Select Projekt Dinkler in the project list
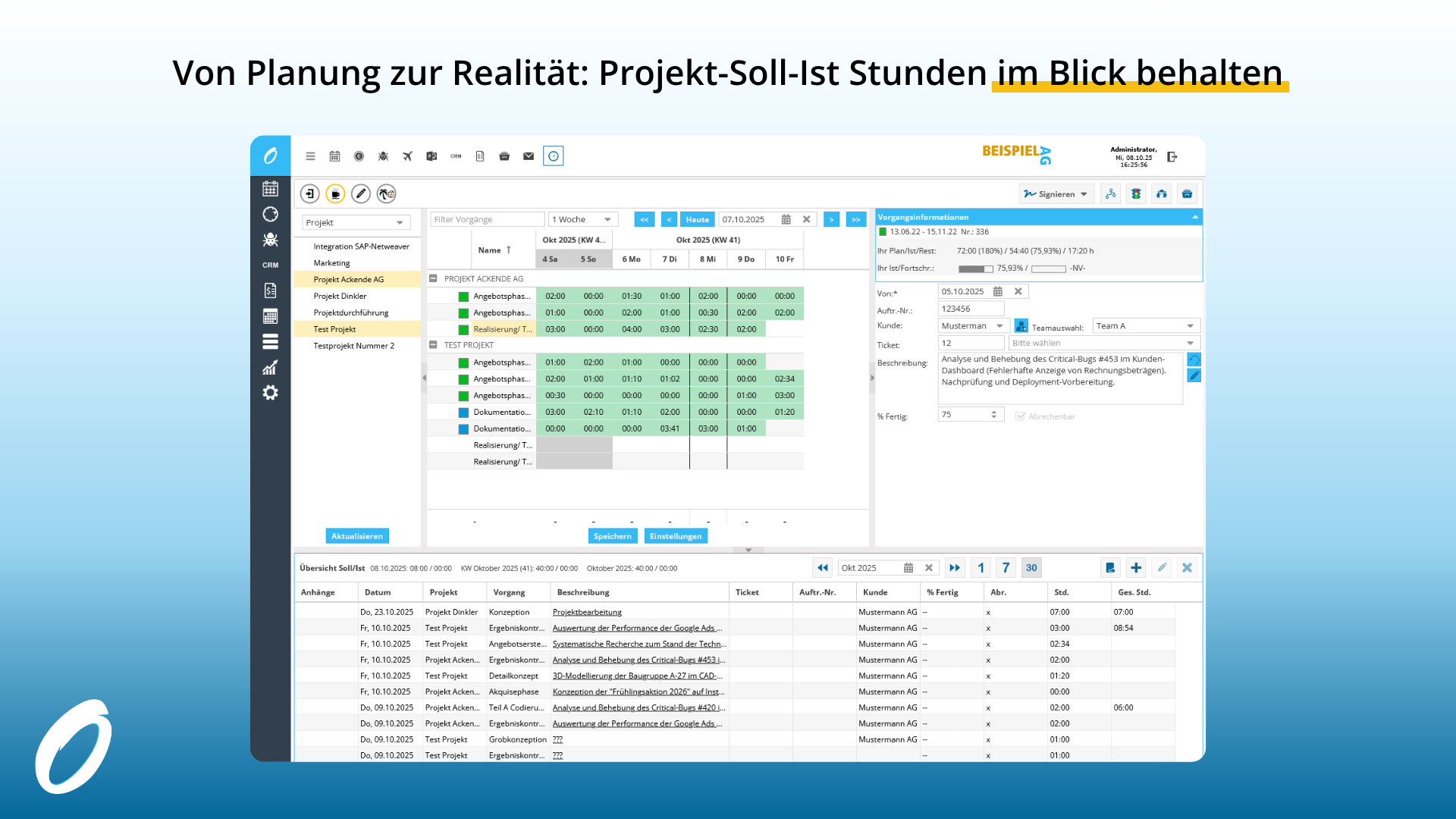The width and height of the screenshot is (1456, 819). pyautogui.click(x=340, y=297)
